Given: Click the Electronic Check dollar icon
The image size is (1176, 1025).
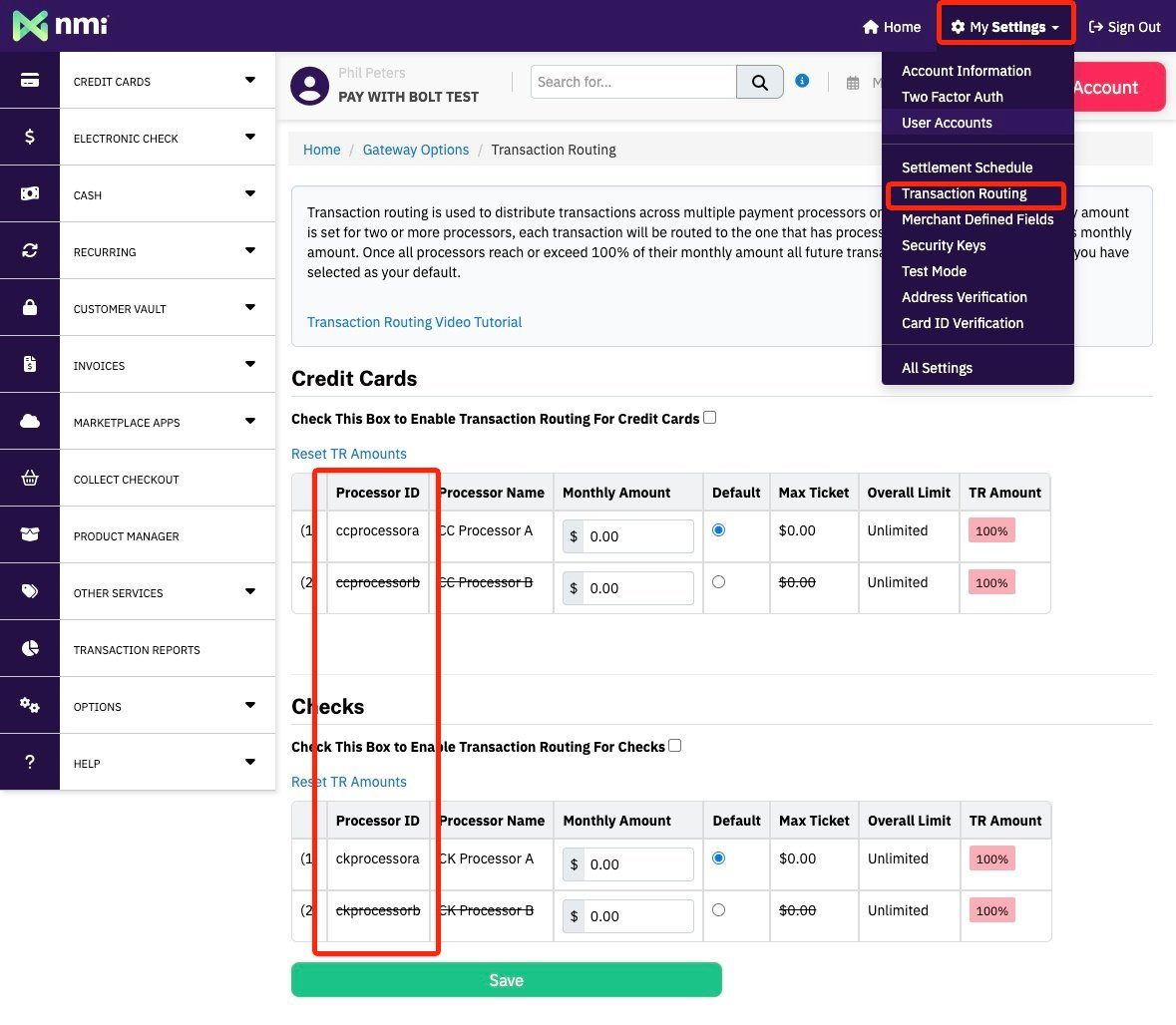Looking at the screenshot, I should click(29, 137).
